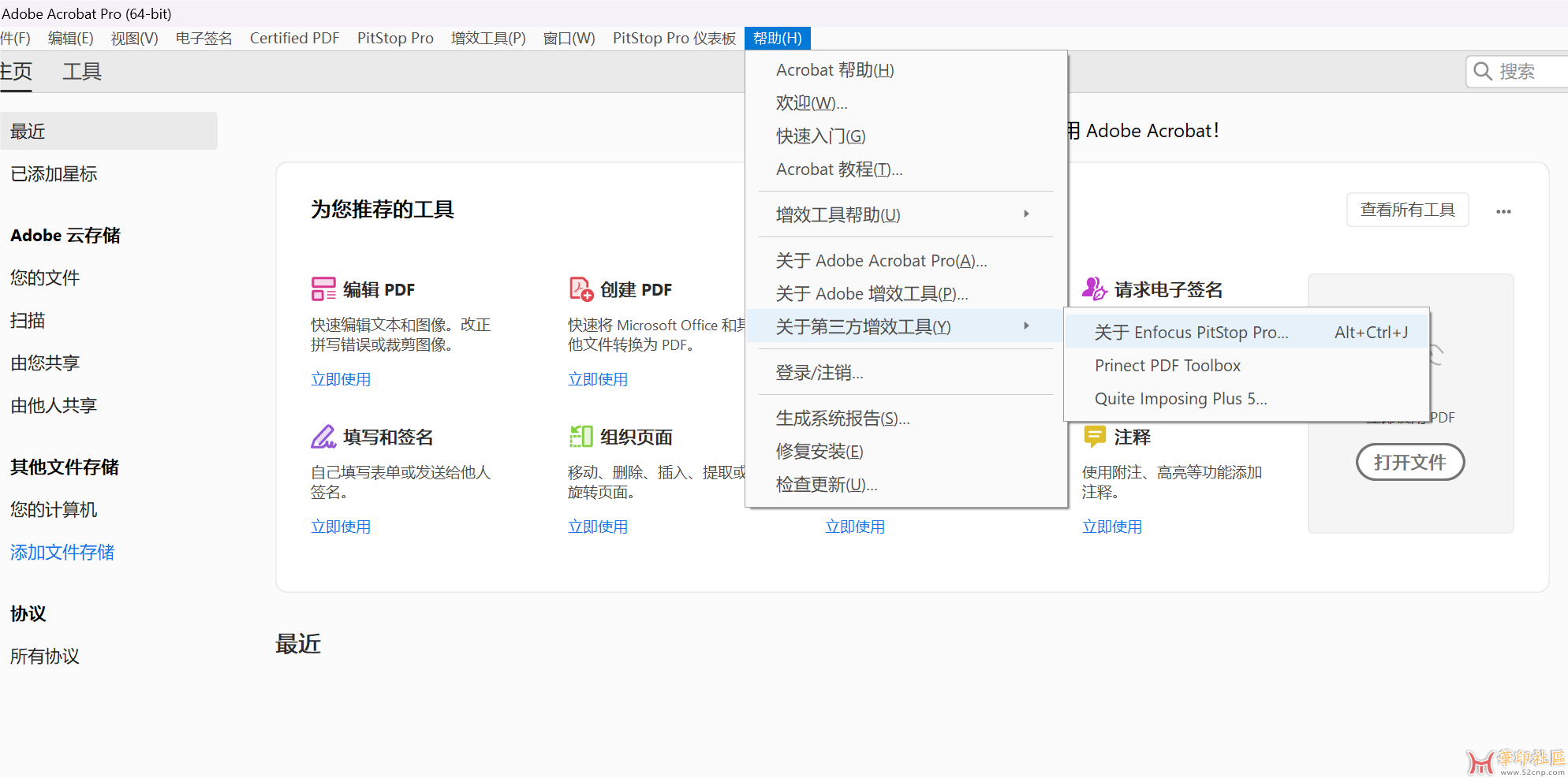
Task: Click the Request e-signature icon
Action: point(1095,289)
